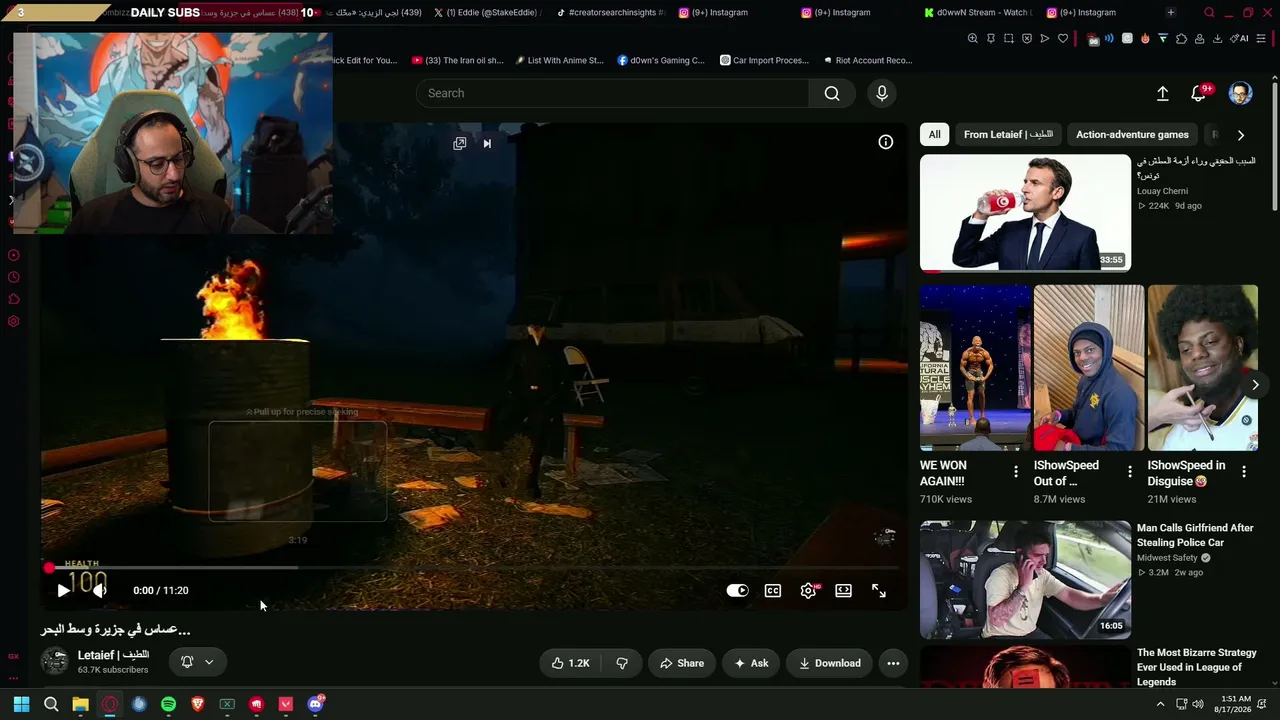Bookmark page with heart icon
This screenshot has height=720, width=1280.
click(1063, 39)
